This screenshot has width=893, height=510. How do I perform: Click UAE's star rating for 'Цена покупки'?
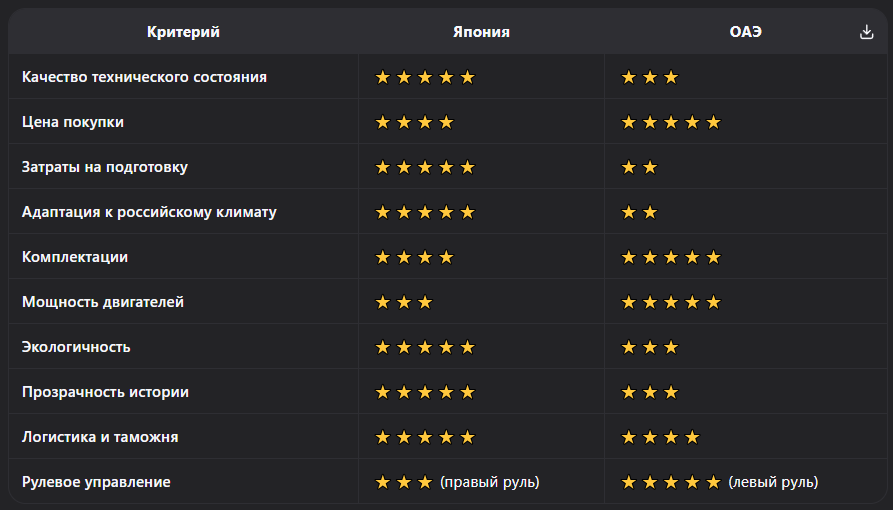click(671, 122)
